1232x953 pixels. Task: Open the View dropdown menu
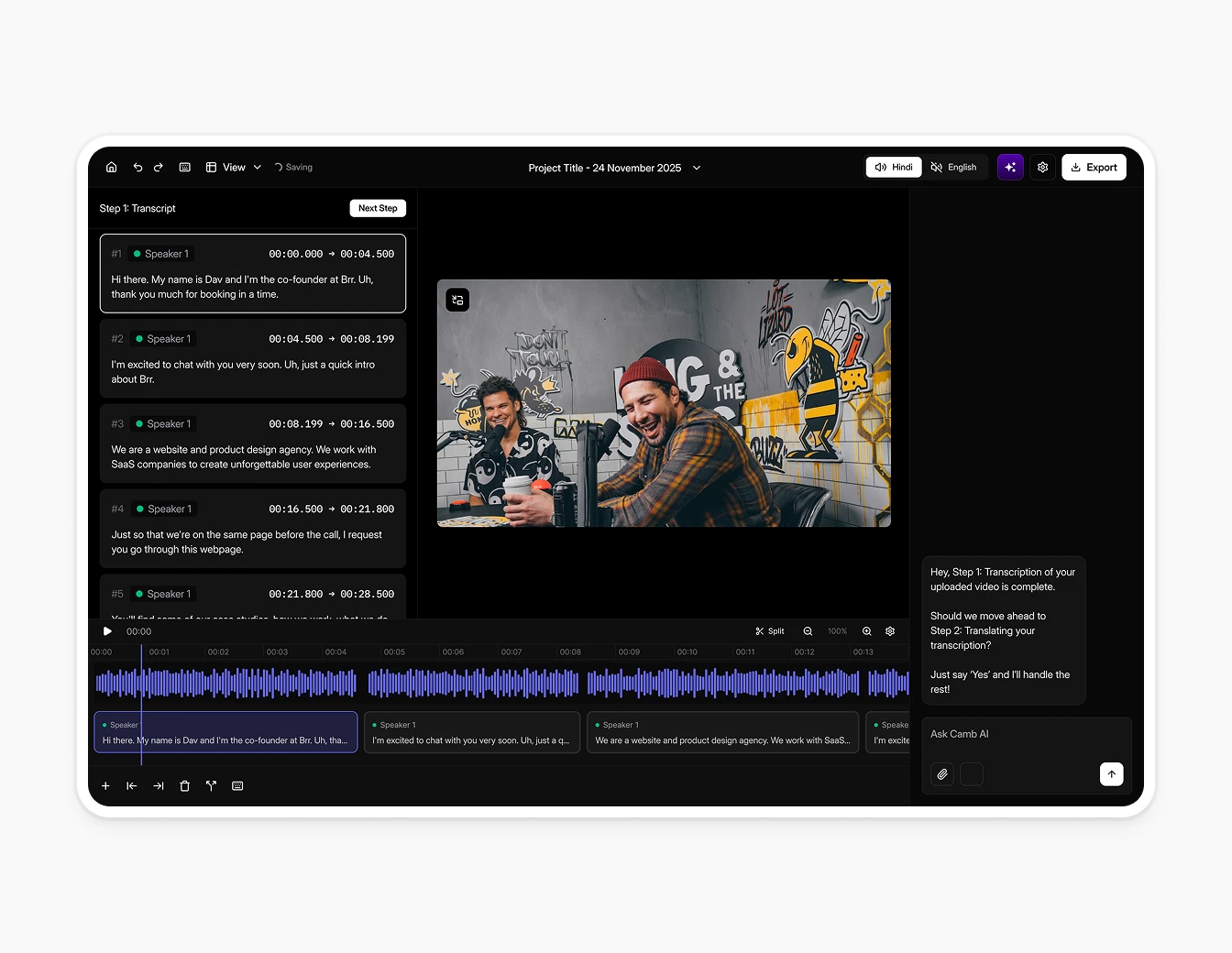(x=235, y=167)
